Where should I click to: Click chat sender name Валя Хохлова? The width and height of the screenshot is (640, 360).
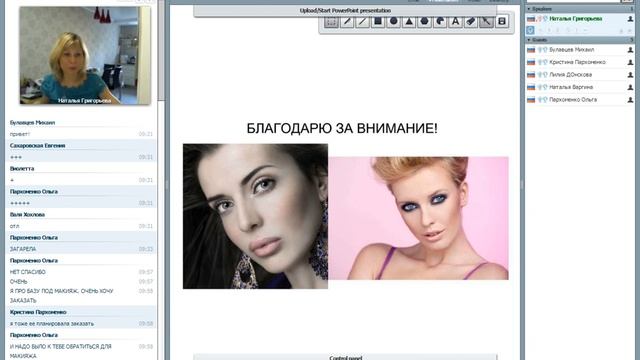pos(27,215)
